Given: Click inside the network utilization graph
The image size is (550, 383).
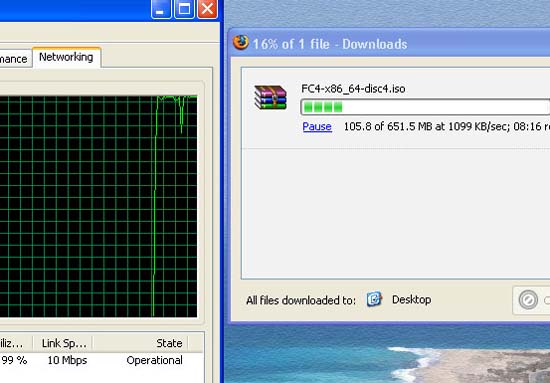Looking at the screenshot, I should pyautogui.click(x=98, y=206).
